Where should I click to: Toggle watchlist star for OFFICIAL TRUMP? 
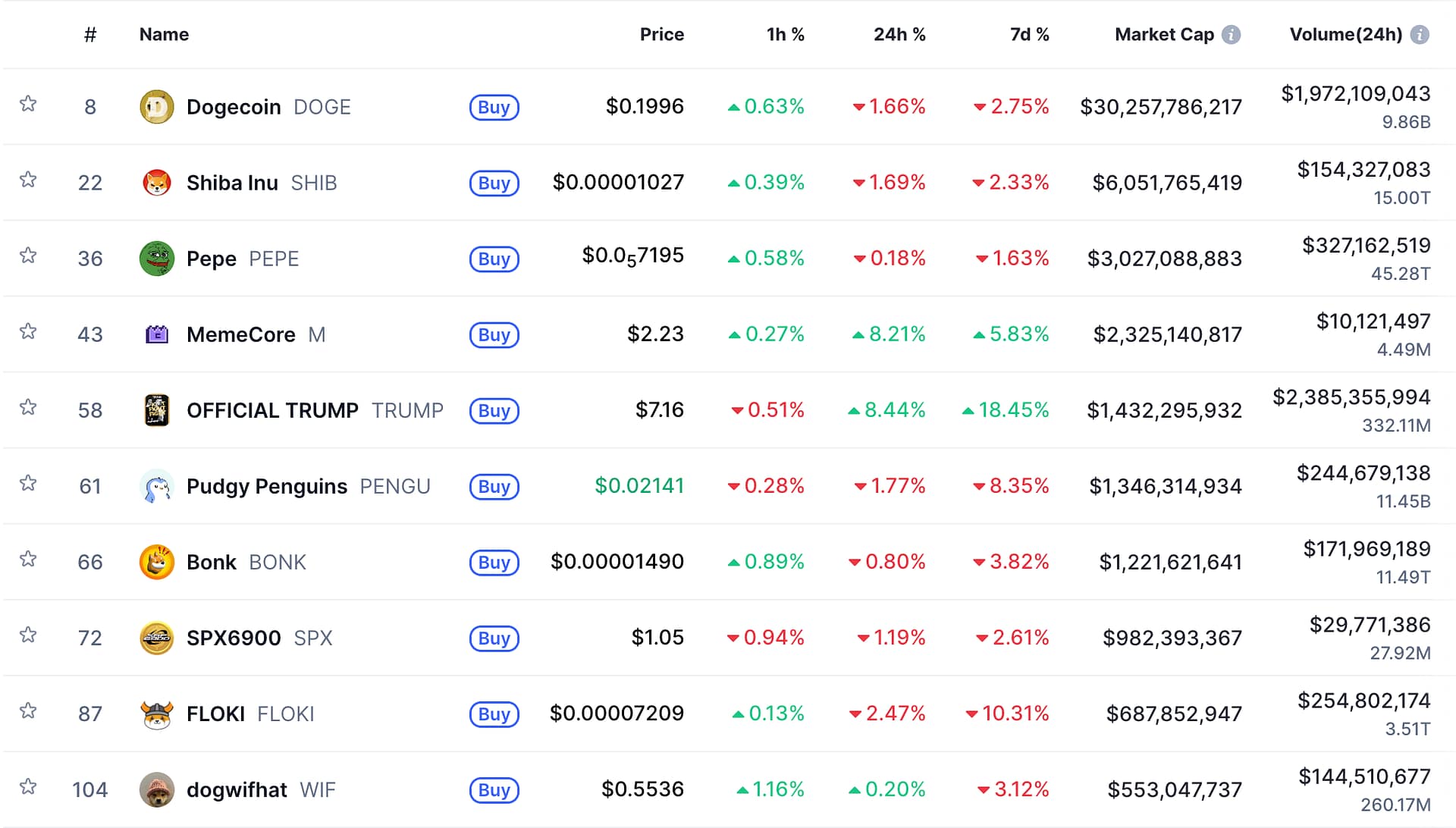[x=28, y=407]
